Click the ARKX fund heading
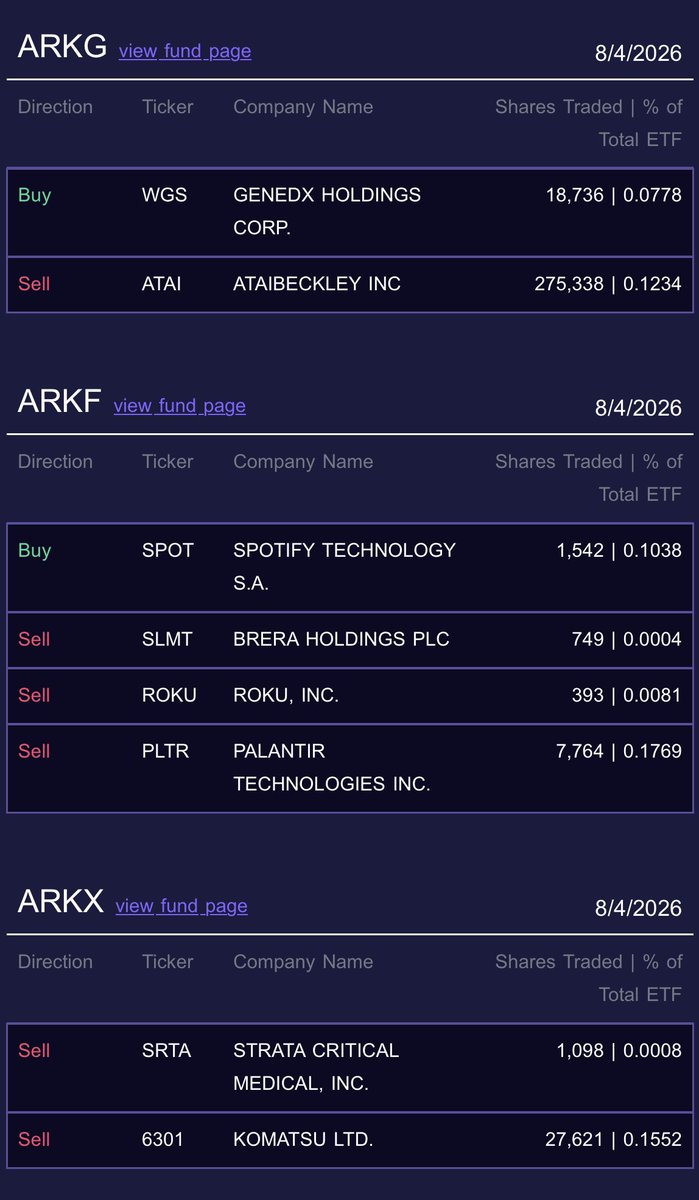699x1200 pixels. click(61, 901)
